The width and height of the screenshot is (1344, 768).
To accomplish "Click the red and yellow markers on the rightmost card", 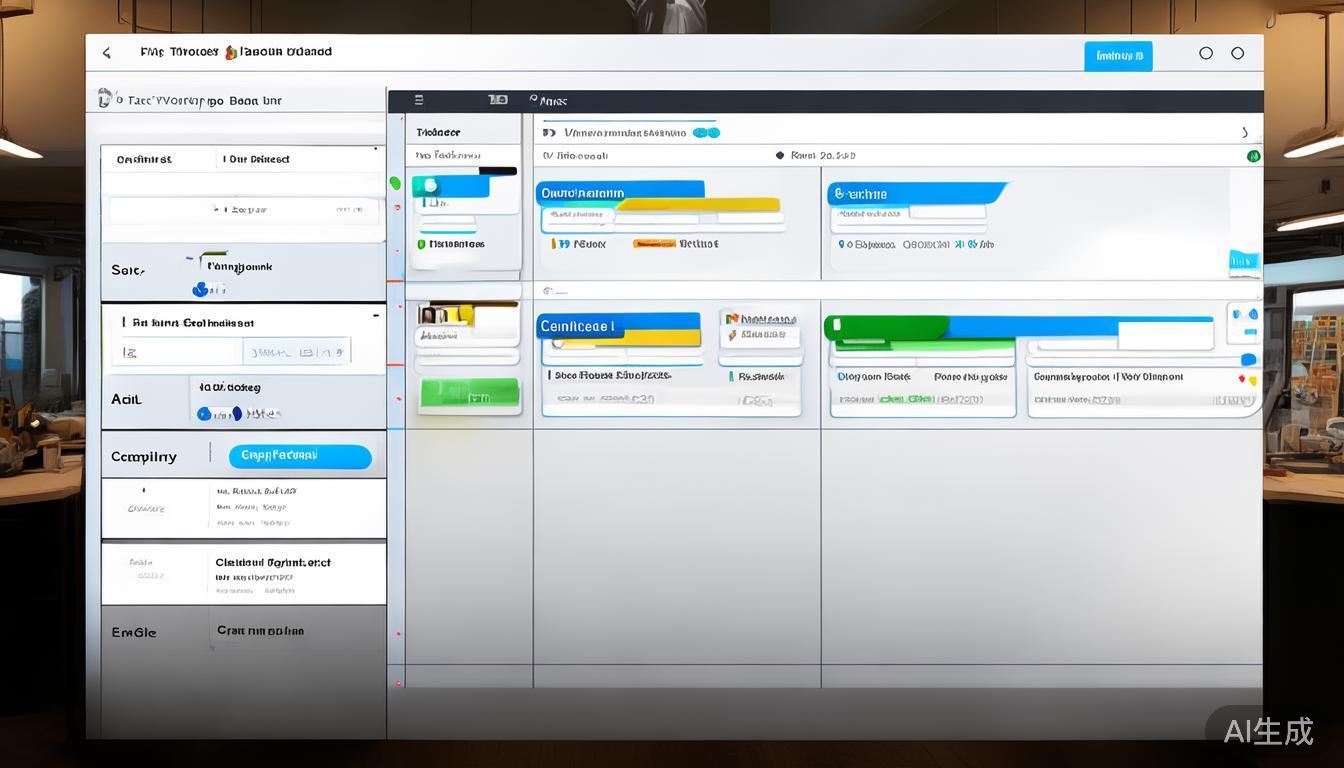I will click(1247, 380).
